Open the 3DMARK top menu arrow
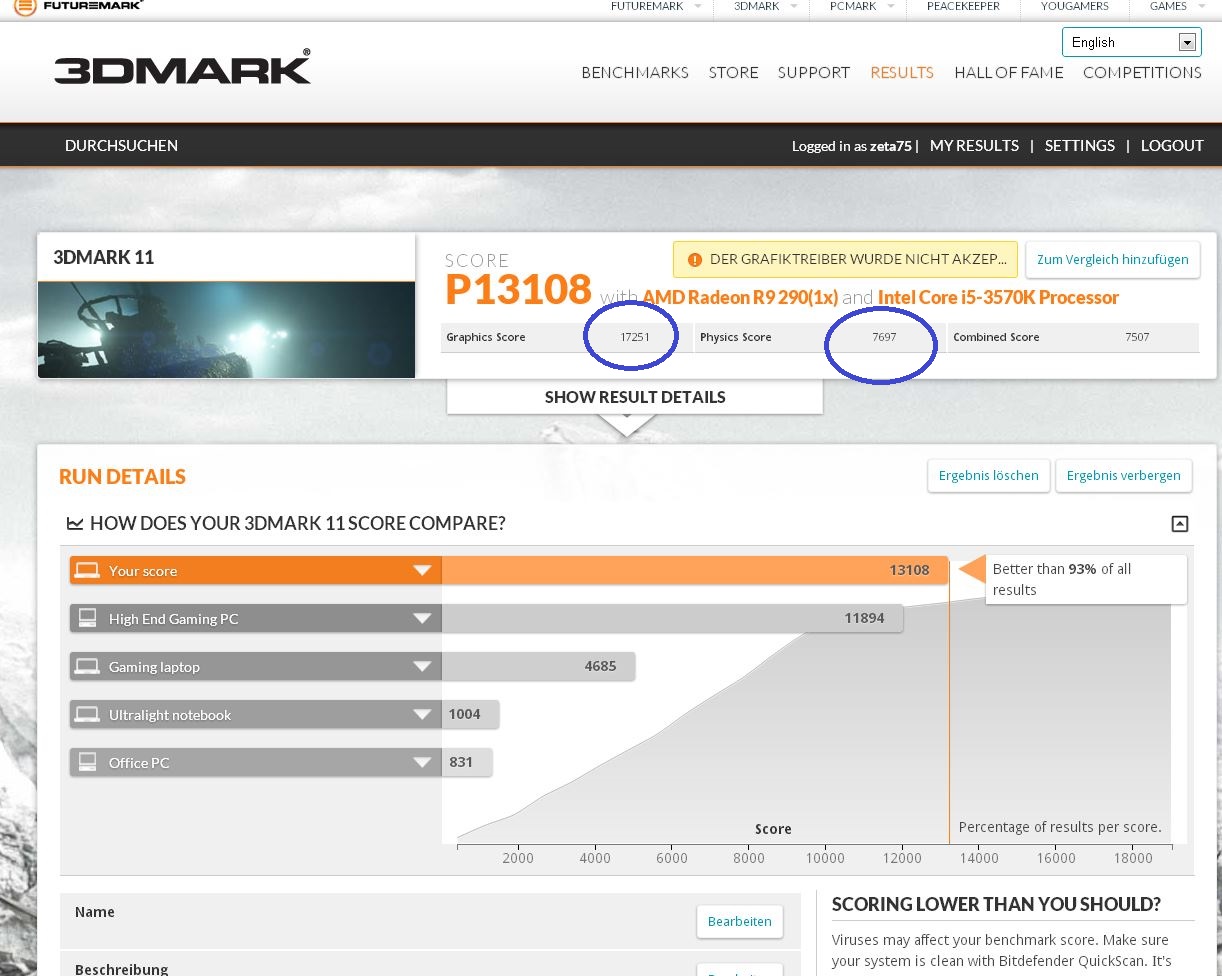This screenshot has height=976, width=1222. 795,6
